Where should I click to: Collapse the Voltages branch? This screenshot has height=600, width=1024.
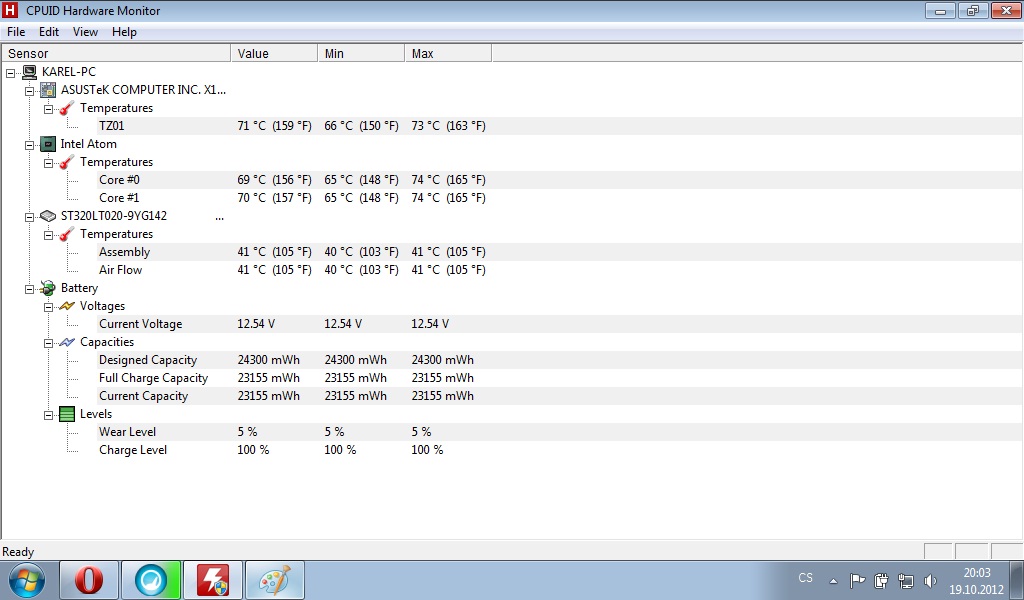[48, 307]
